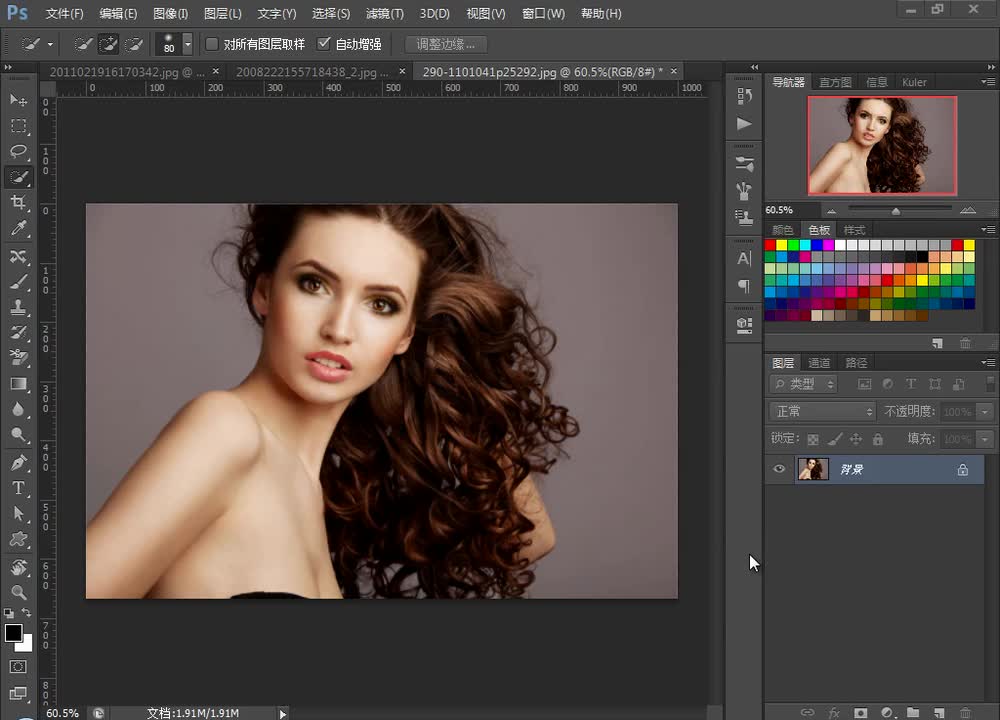The width and height of the screenshot is (1000, 720).
Task: Open the 正常 blend mode dropdown
Action: pos(822,411)
